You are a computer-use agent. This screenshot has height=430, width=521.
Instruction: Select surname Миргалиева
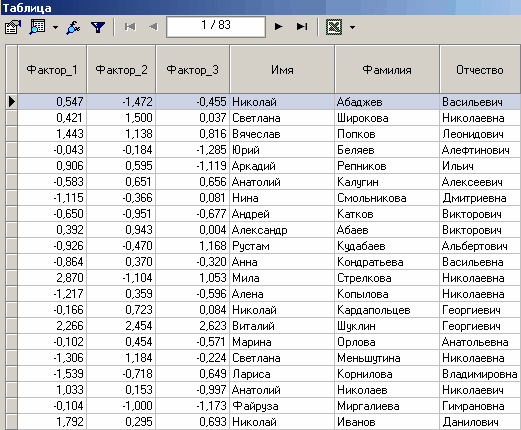point(368,406)
